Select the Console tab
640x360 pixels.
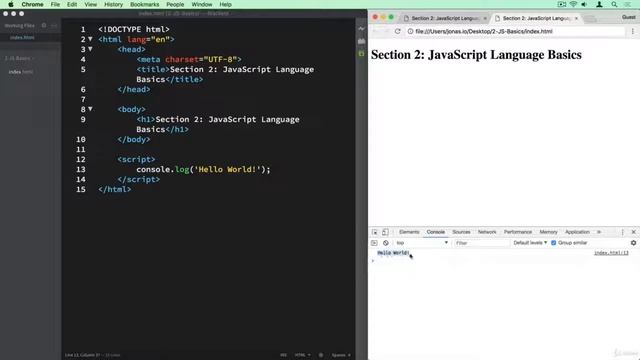(x=436, y=232)
